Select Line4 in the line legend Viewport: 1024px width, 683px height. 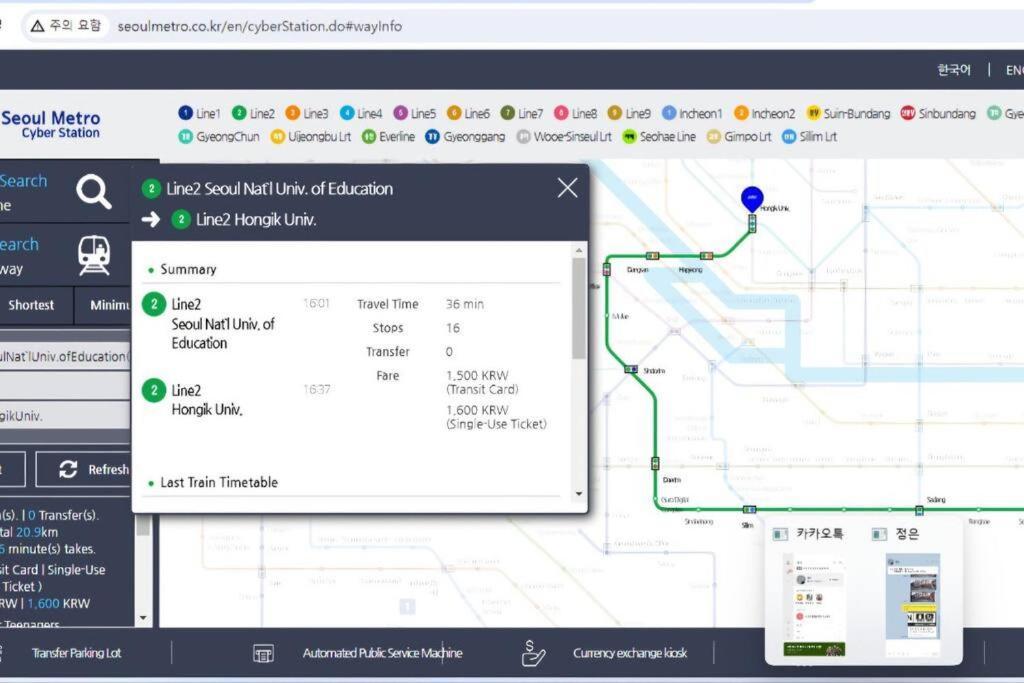(361, 114)
